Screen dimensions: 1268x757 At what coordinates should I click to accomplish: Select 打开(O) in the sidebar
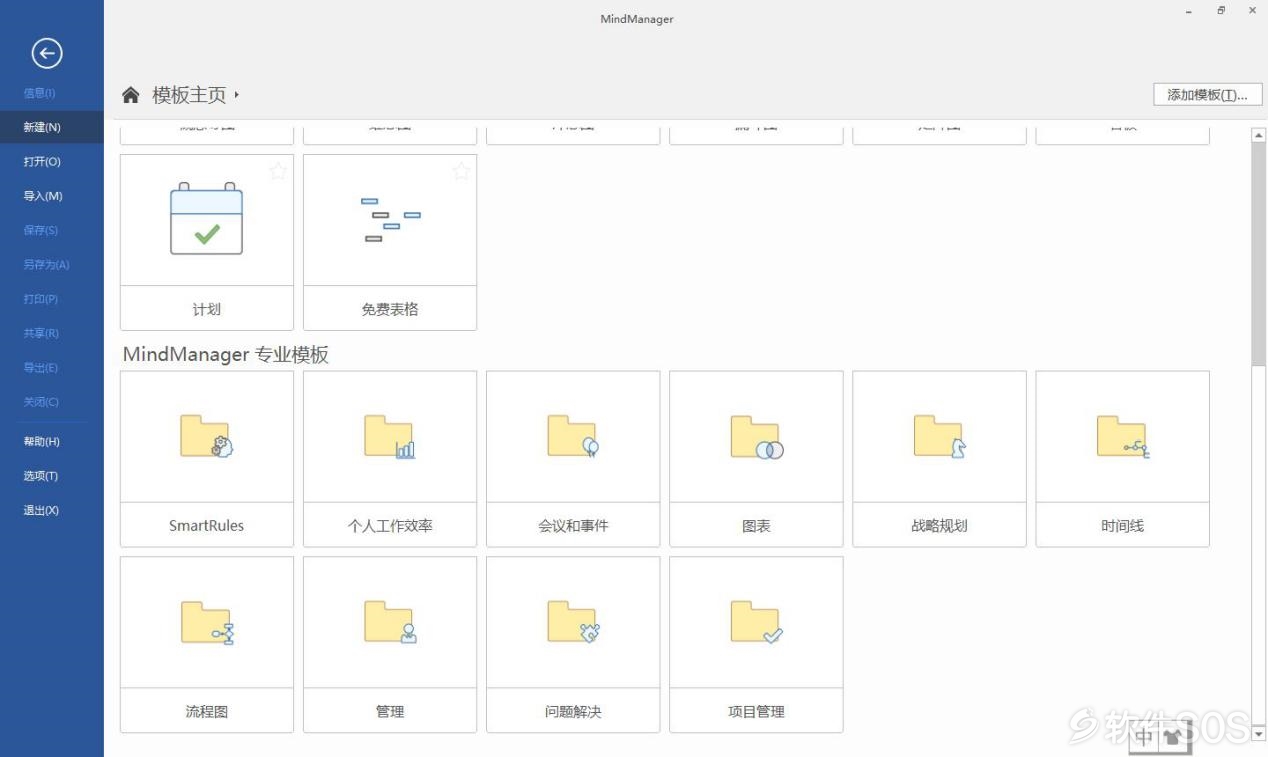pos(52,161)
